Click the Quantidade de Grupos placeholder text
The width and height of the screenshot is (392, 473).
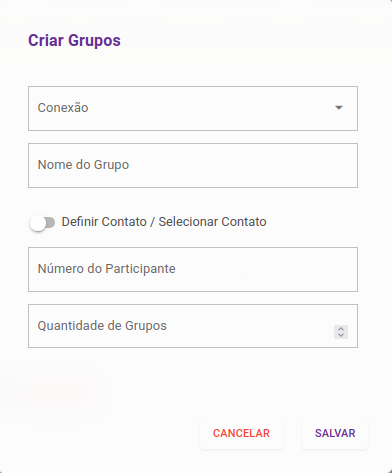tap(102, 326)
